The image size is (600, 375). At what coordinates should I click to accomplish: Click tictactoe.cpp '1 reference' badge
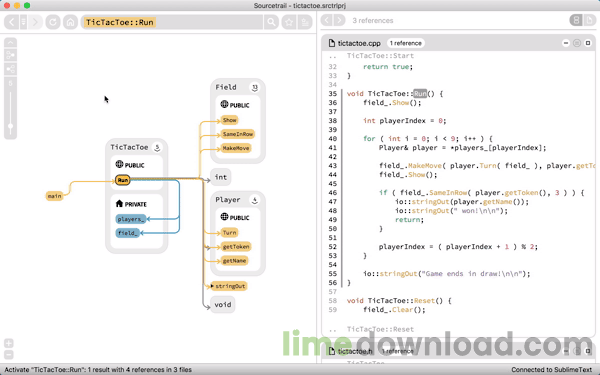coord(406,43)
